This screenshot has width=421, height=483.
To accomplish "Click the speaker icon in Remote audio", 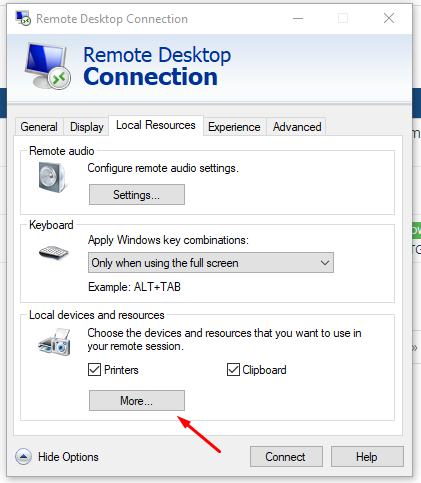I will point(52,177).
